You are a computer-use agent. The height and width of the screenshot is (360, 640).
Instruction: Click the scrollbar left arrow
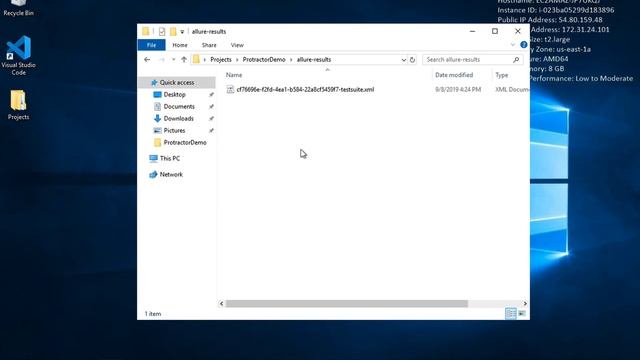pos(222,304)
